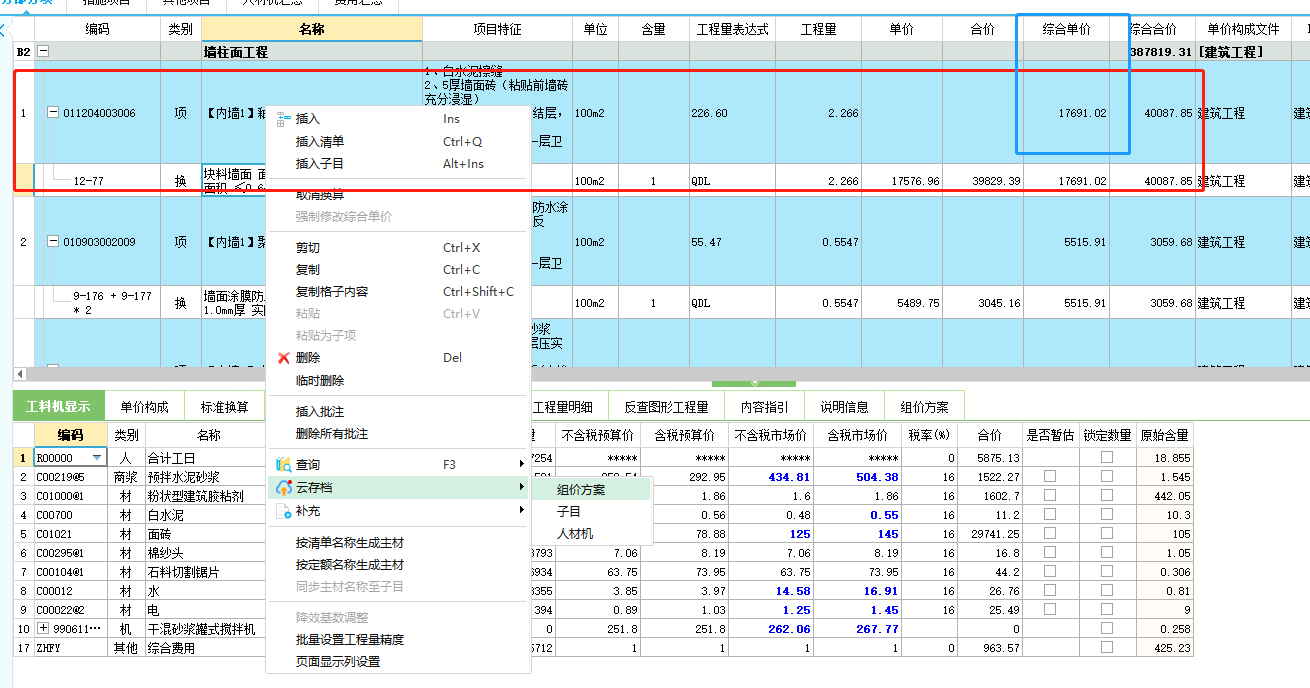1310x688 pixels.
Task: Click the red X delete icon
Action: (x=283, y=357)
